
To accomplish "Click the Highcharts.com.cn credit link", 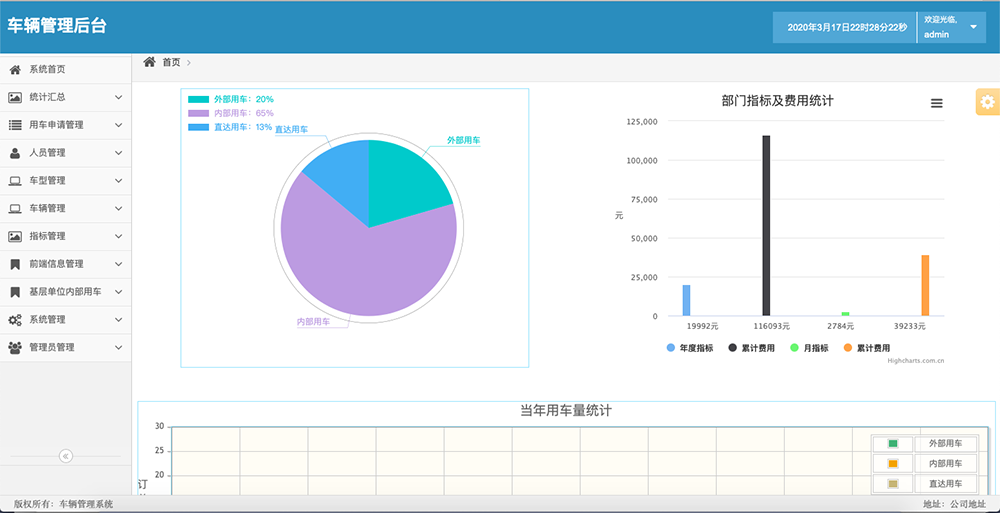I will (915, 361).
